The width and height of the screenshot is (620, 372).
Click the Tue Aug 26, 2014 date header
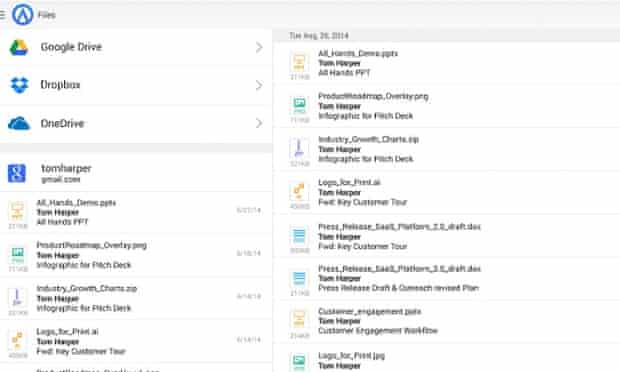(x=319, y=36)
